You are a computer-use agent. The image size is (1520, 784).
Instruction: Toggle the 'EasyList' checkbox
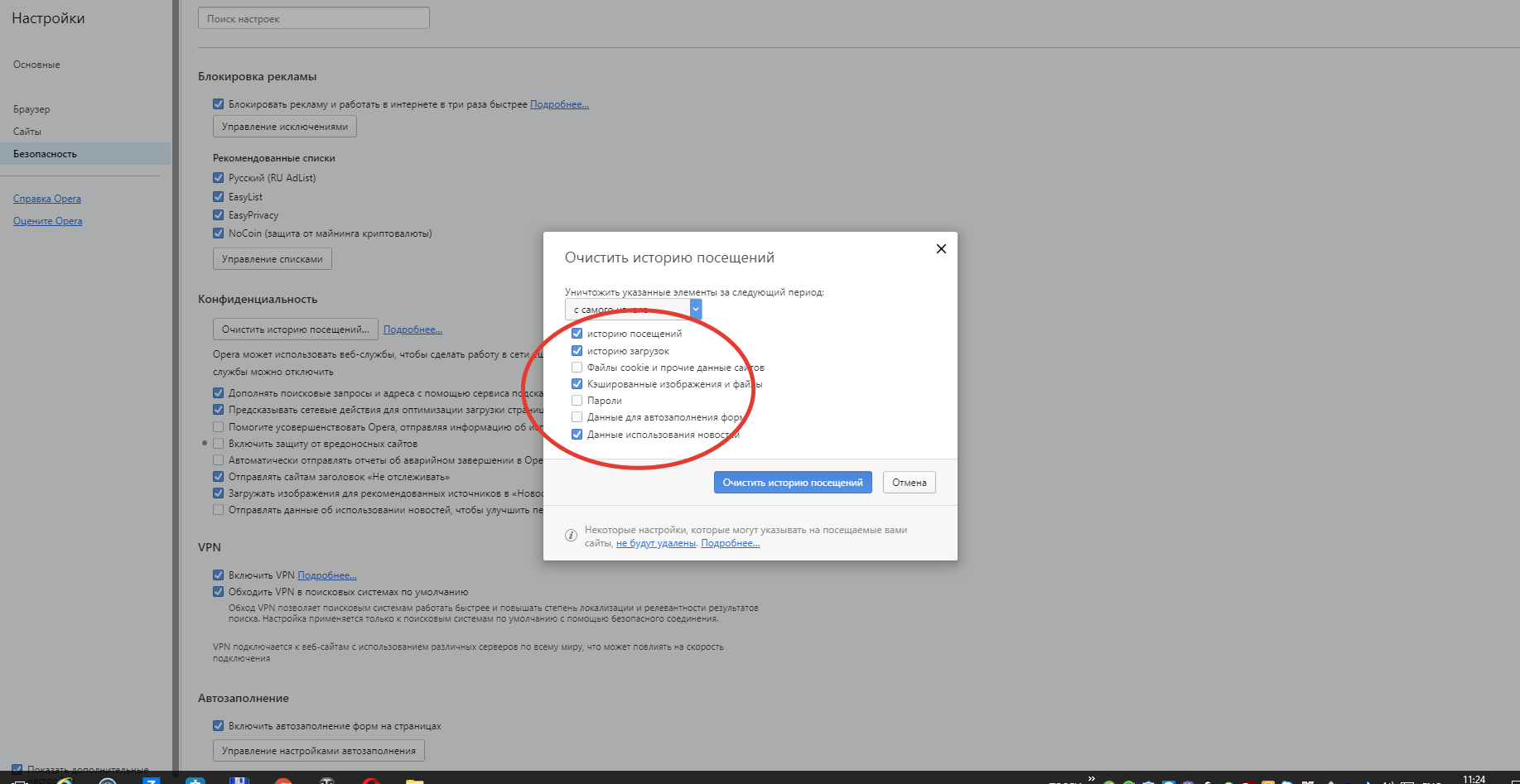[x=219, y=197]
